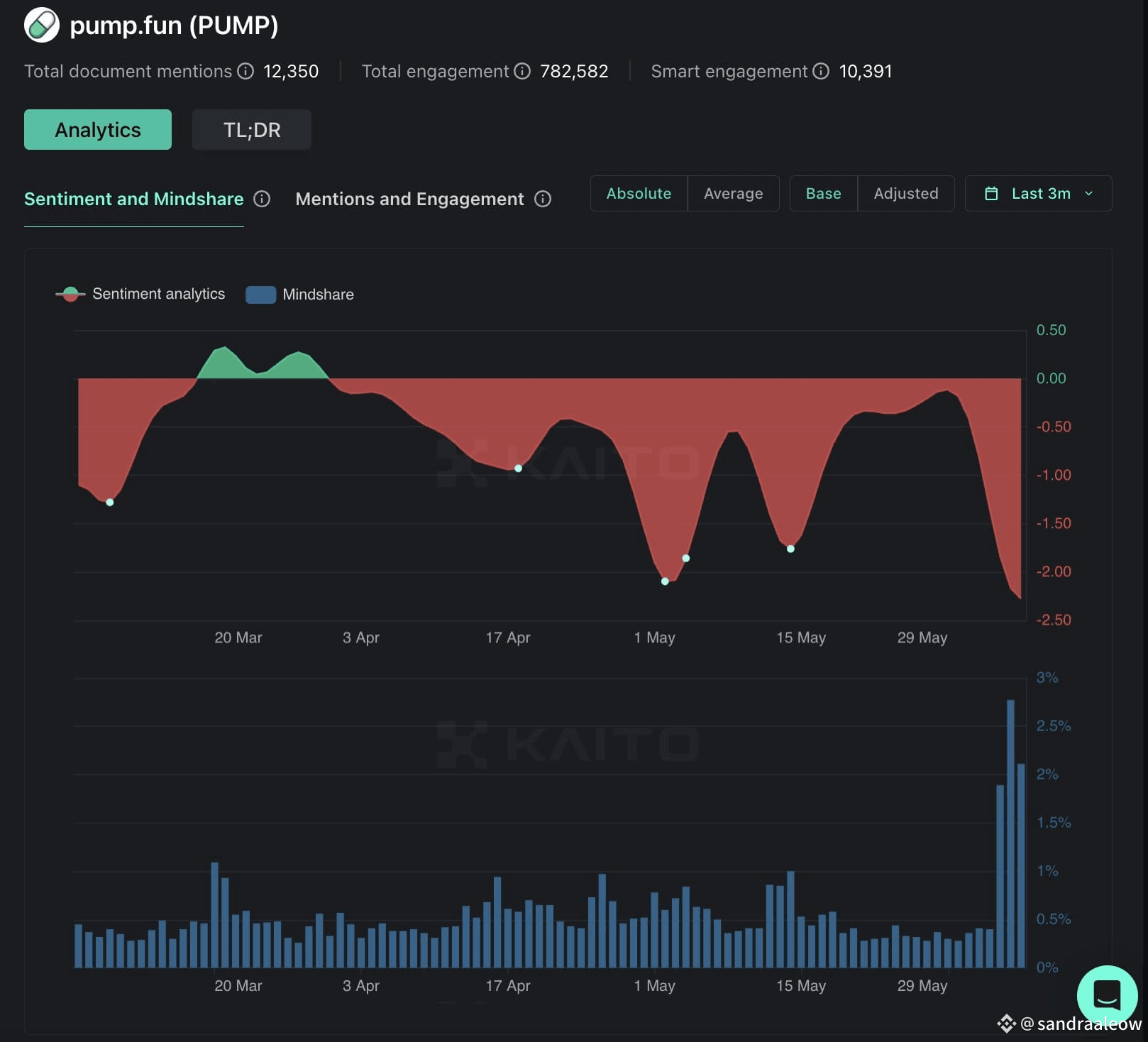Viewport: 1148px width, 1042px height.
Task: Click info icon next to Mentions and Engagement
Action: pos(543,199)
